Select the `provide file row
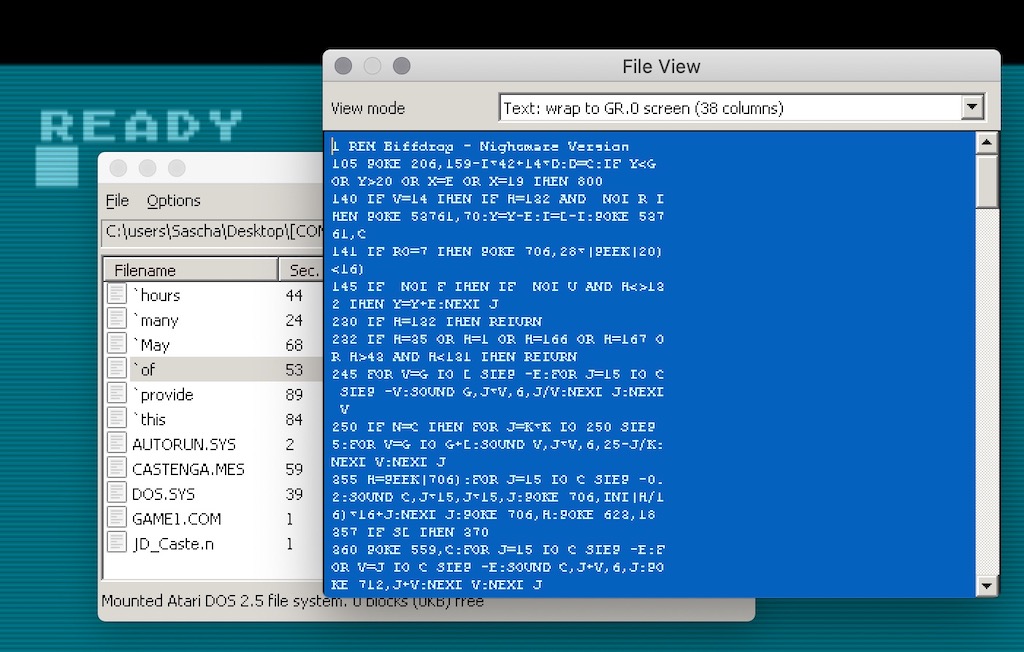The image size is (1024, 652). click(x=214, y=394)
